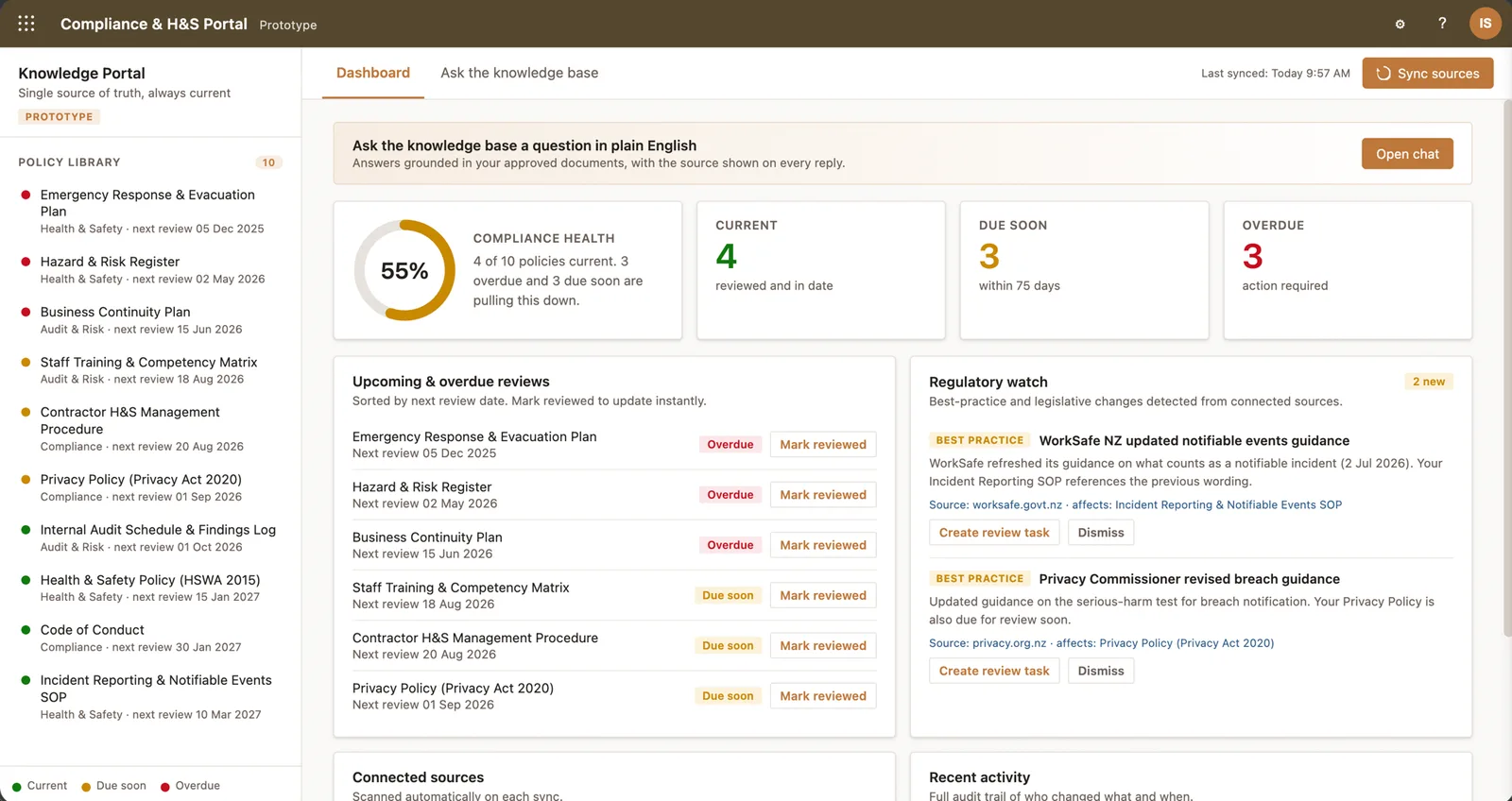Click the PROTOTYPE tag under Knowledge Portal
The height and width of the screenshot is (801, 1512).
pos(59,117)
